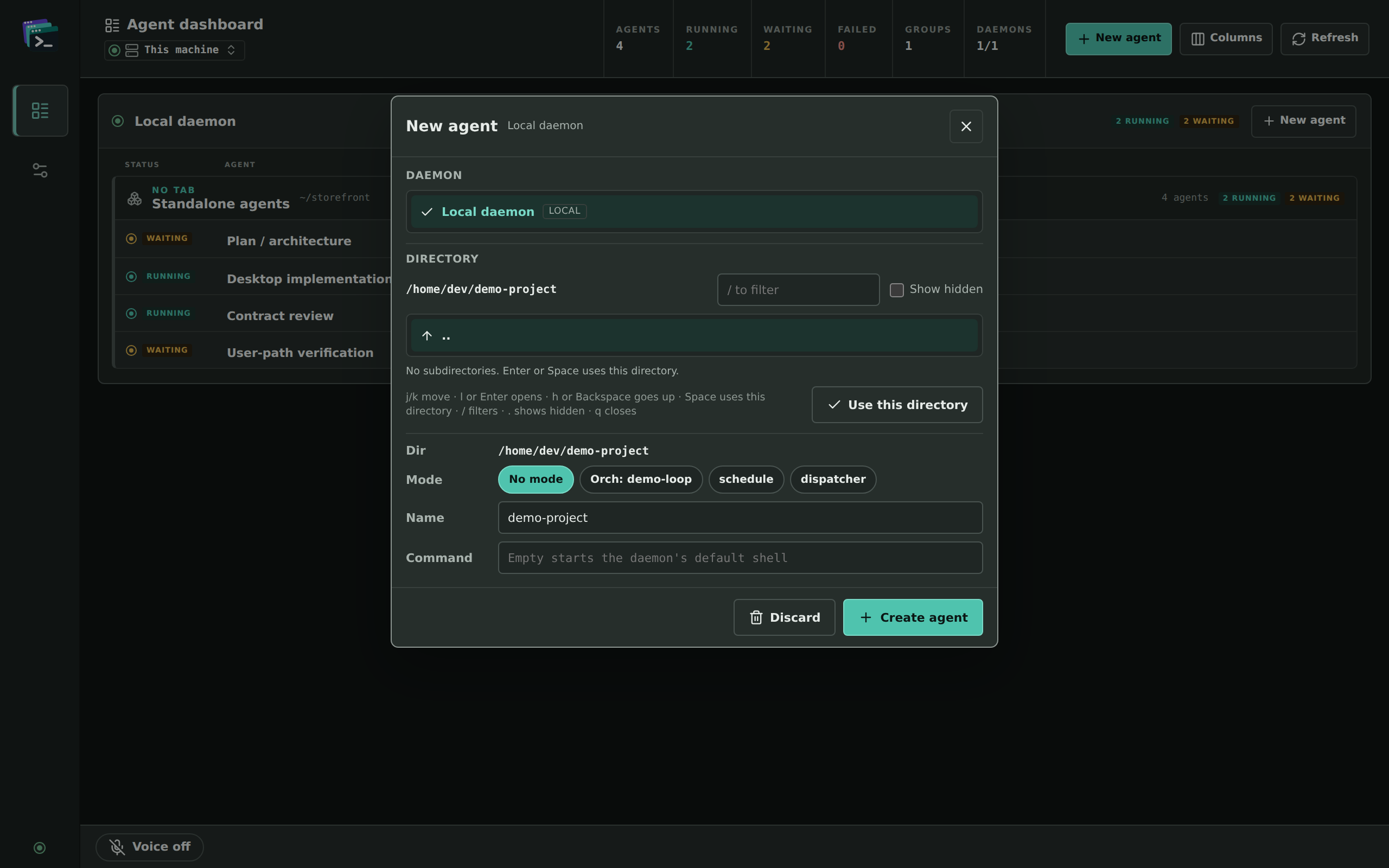
Task: Select the Local daemon option
Action: [694, 211]
